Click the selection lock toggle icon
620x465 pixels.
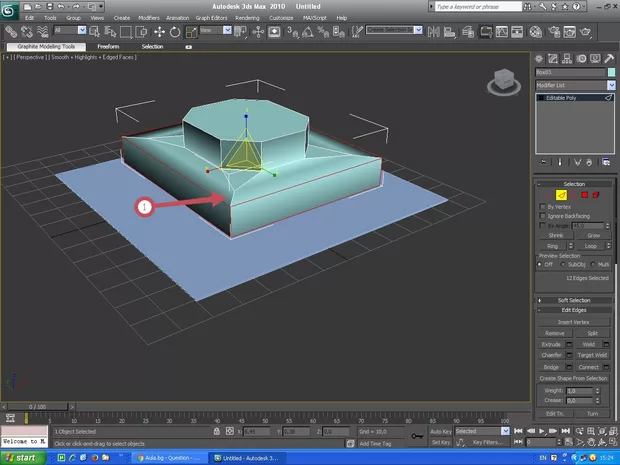218,432
